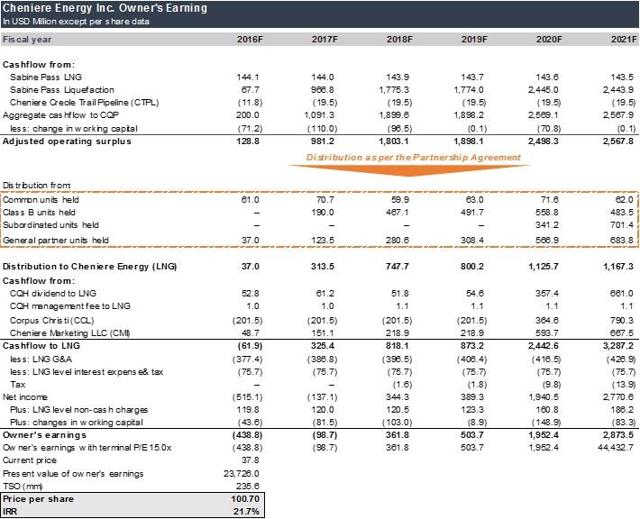Click the 235.6 TSO value

248,487
